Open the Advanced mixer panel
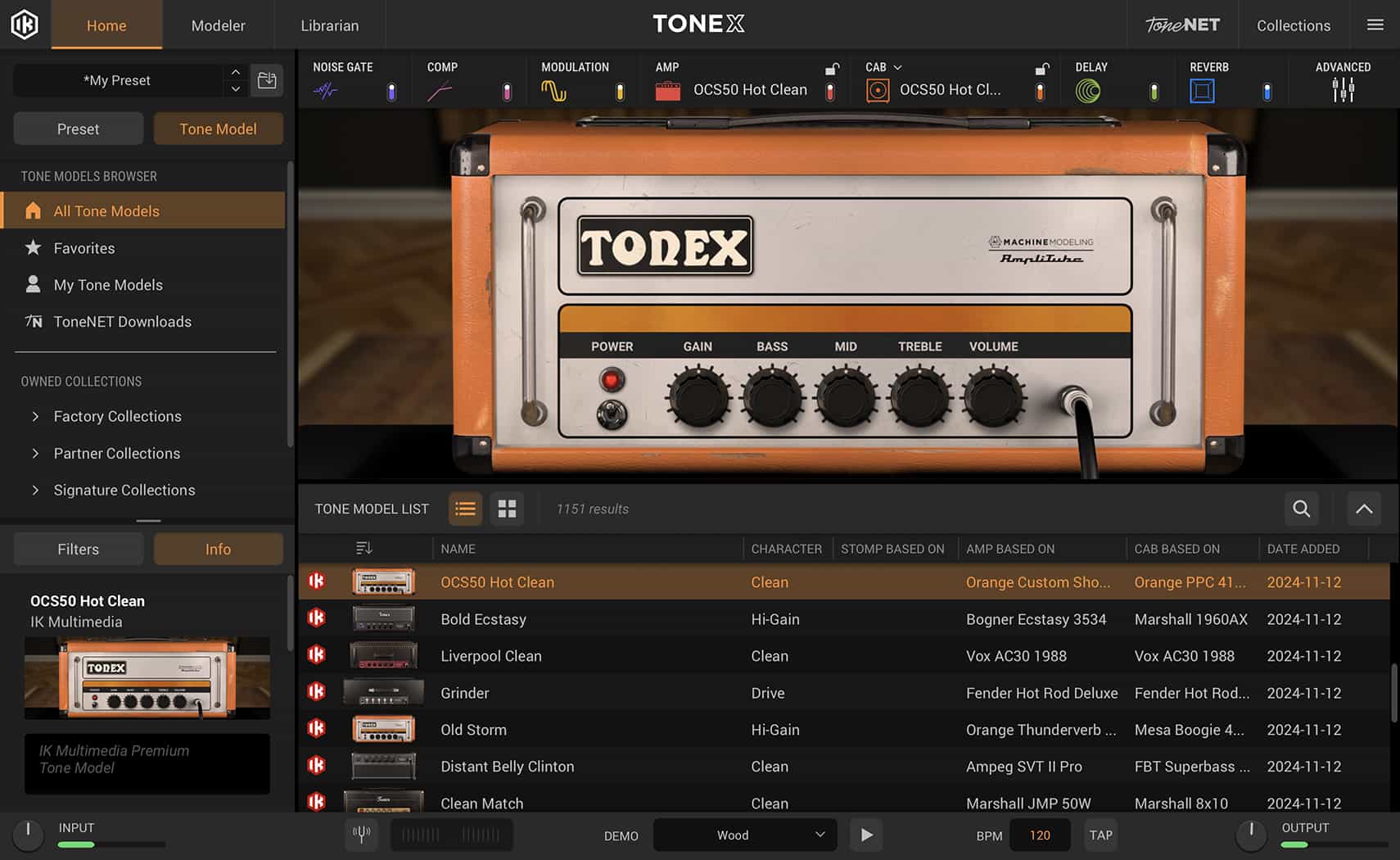The height and width of the screenshot is (860, 1400). (x=1343, y=90)
